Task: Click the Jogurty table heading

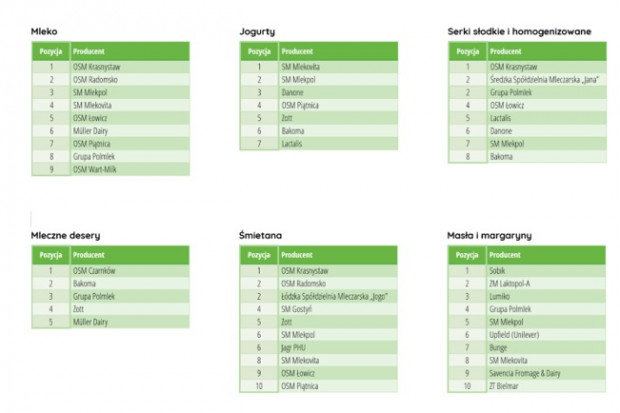Action: 257,32
